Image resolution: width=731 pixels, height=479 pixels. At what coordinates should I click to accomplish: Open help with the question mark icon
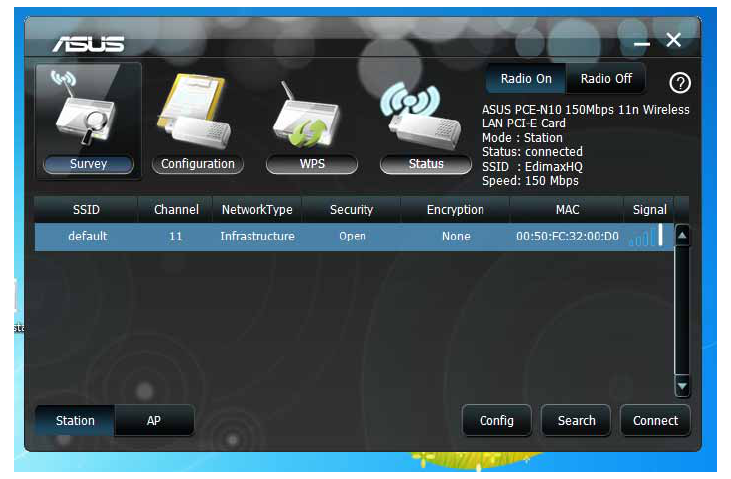click(680, 83)
